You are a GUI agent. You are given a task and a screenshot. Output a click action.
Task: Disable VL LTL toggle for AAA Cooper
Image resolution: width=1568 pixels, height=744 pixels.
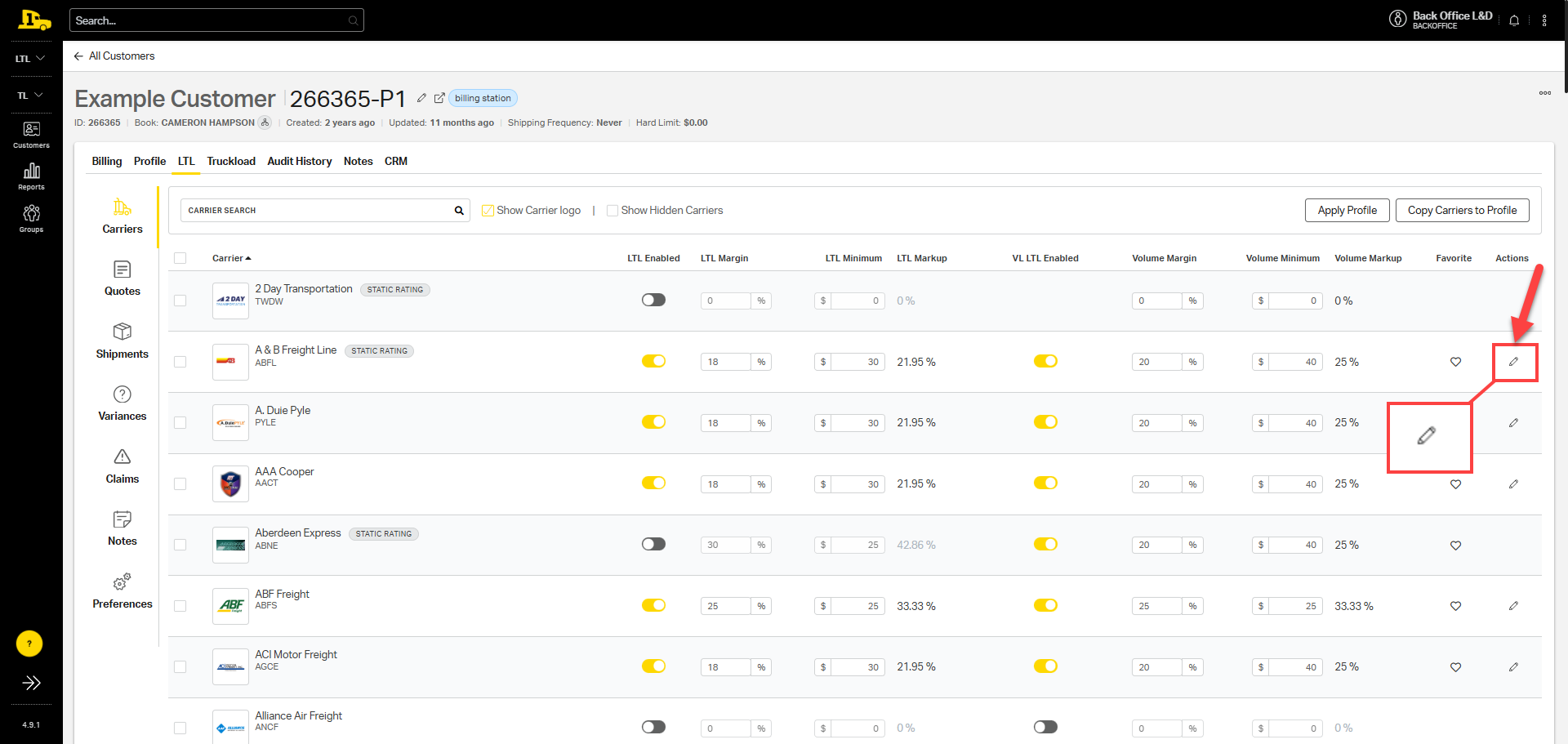tap(1045, 483)
